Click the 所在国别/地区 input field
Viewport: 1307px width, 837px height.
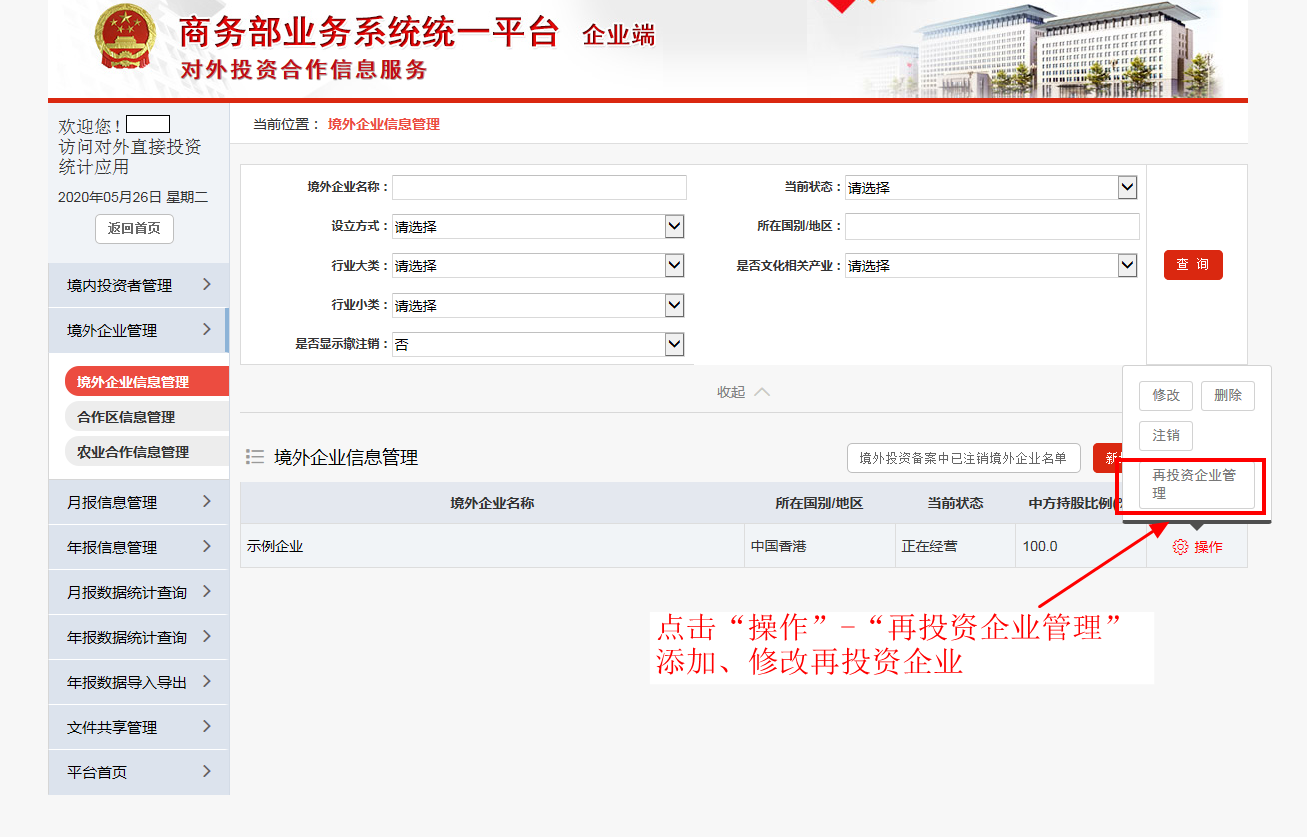click(992, 226)
